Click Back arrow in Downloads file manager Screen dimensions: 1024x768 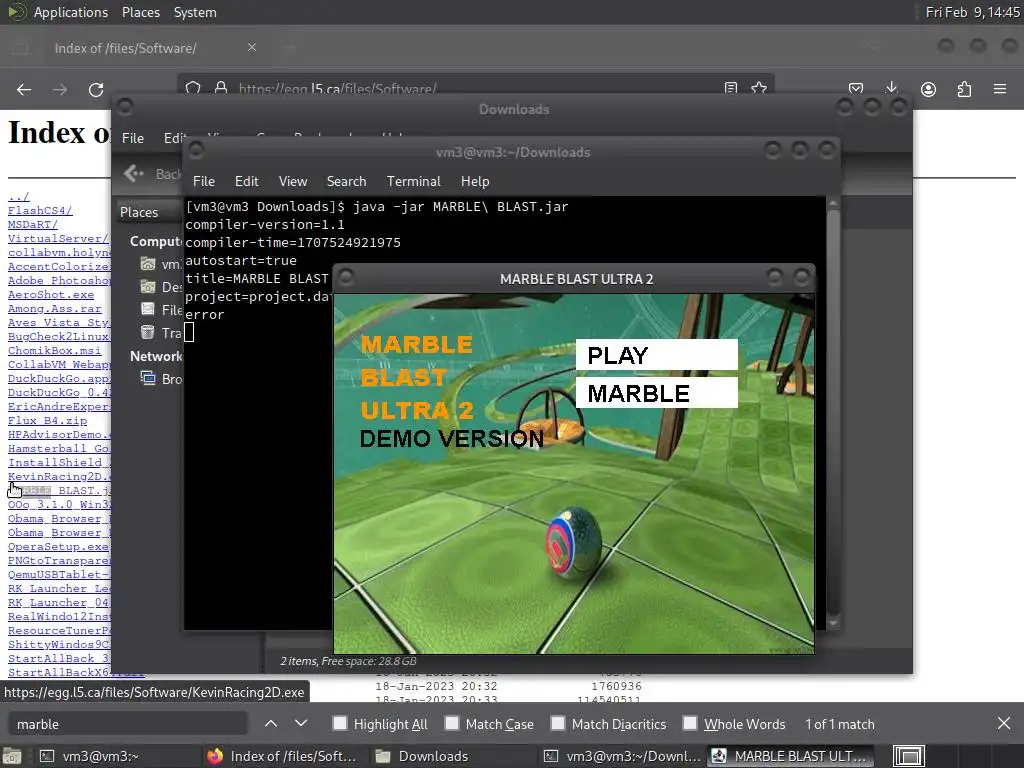[x=134, y=173]
